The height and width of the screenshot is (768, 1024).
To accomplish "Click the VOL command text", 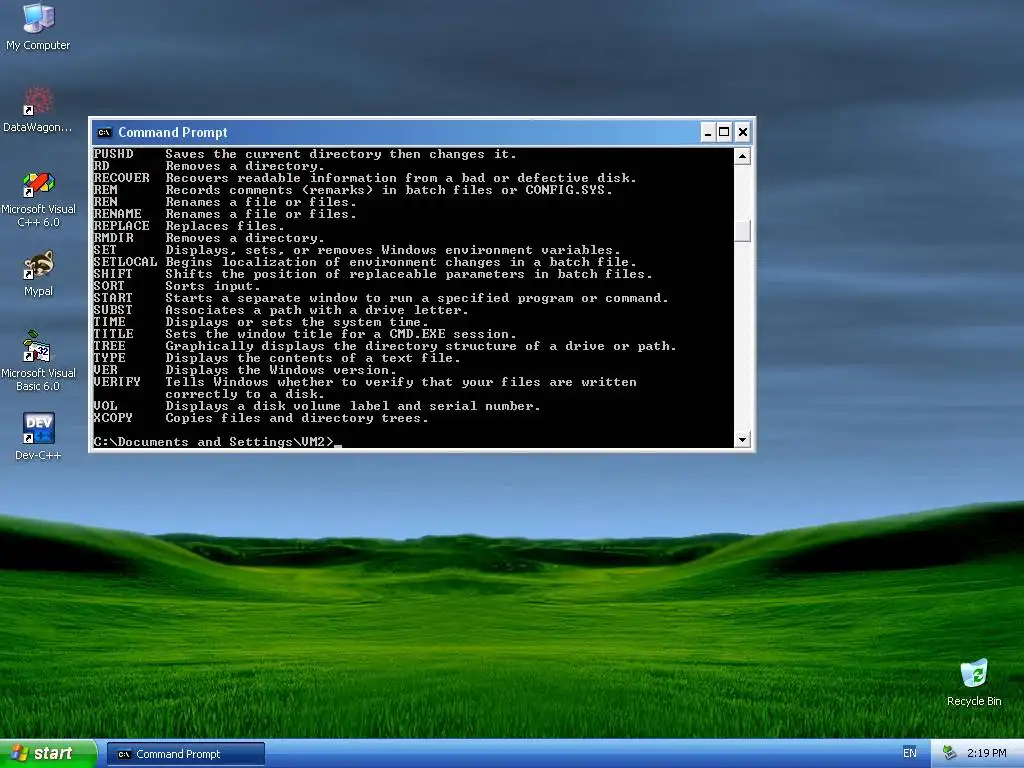I will (x=105, y=406).
